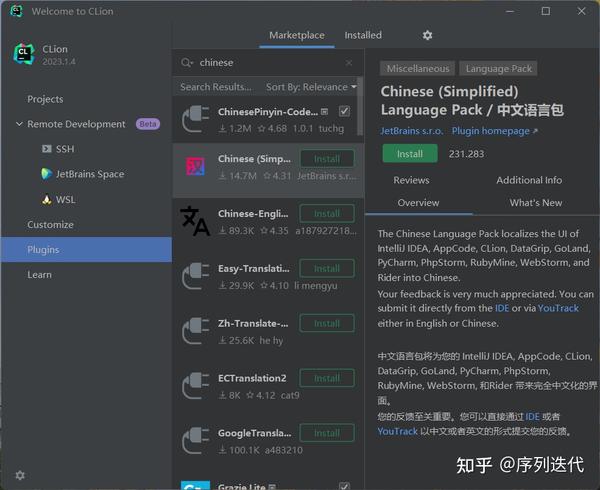Click into the plugin search field
The image size is (600, 490).
click(x=268, y=63)
